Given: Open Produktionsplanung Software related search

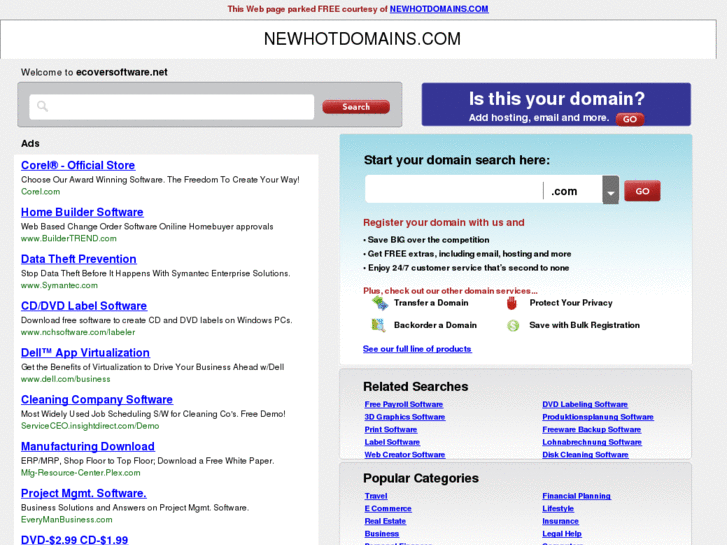Looking at the screenshot, I should pos(598,417).
